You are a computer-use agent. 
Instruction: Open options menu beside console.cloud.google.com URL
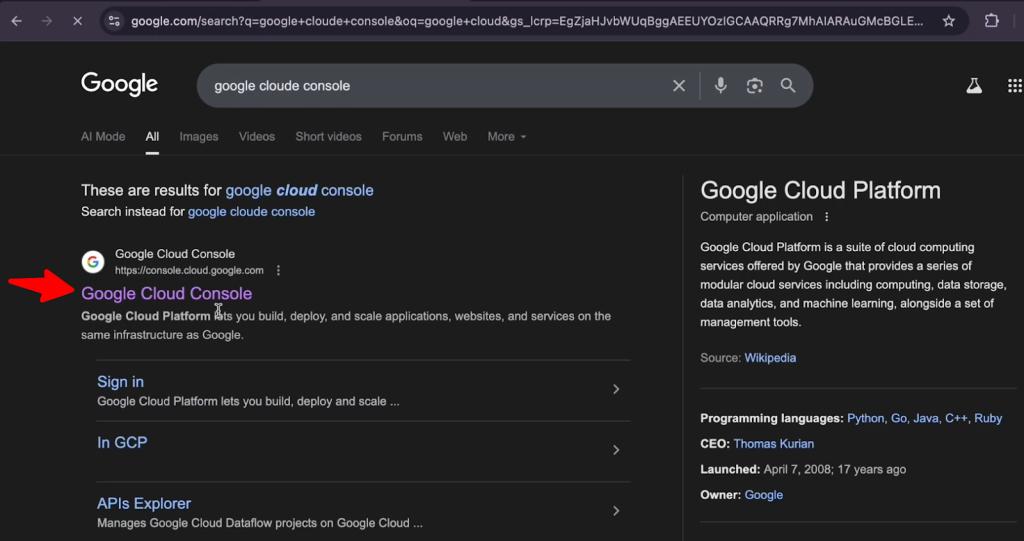coord(279,270)
